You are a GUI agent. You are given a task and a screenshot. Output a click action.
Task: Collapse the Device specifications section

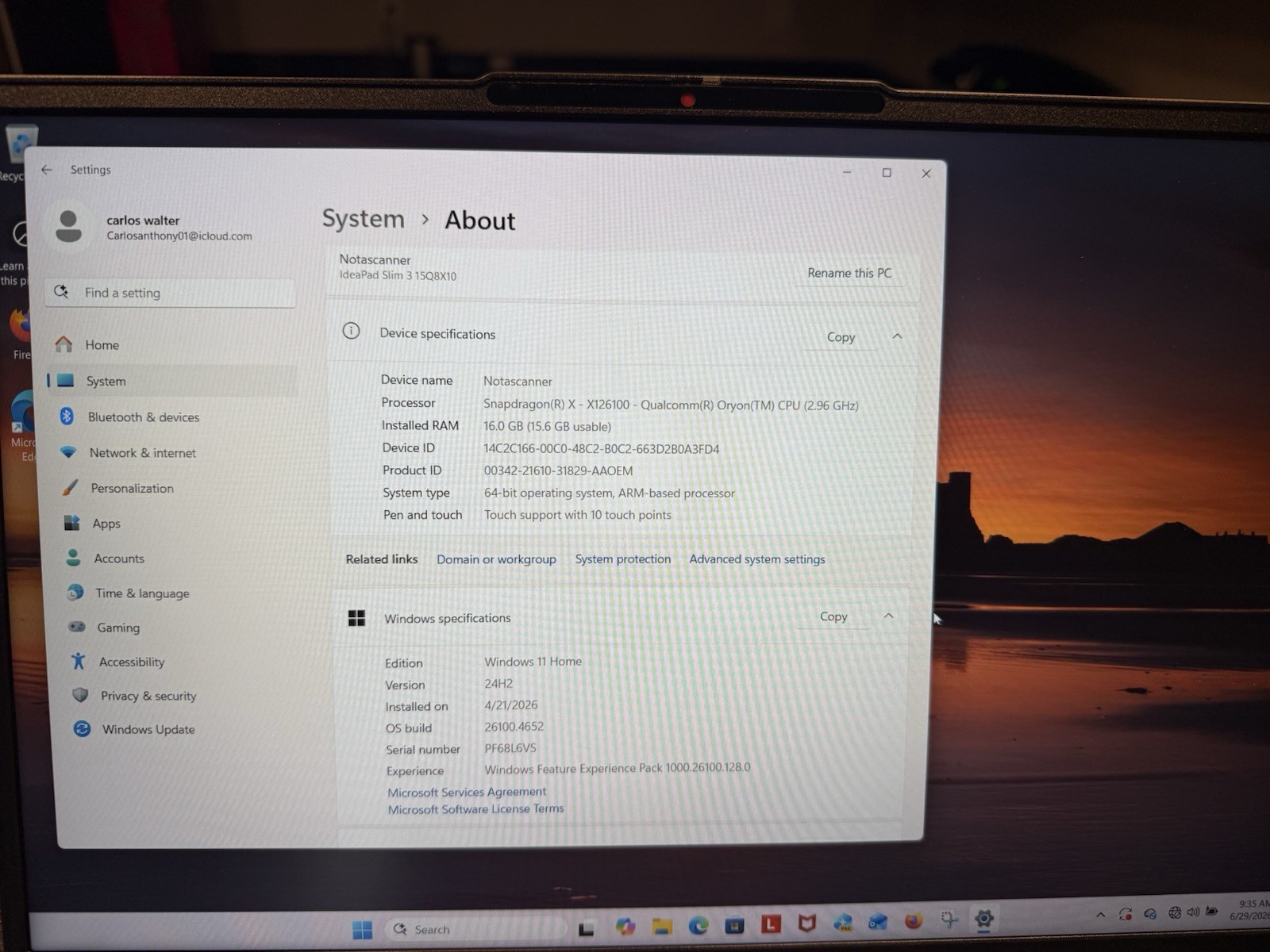click(x=897, y=336)
